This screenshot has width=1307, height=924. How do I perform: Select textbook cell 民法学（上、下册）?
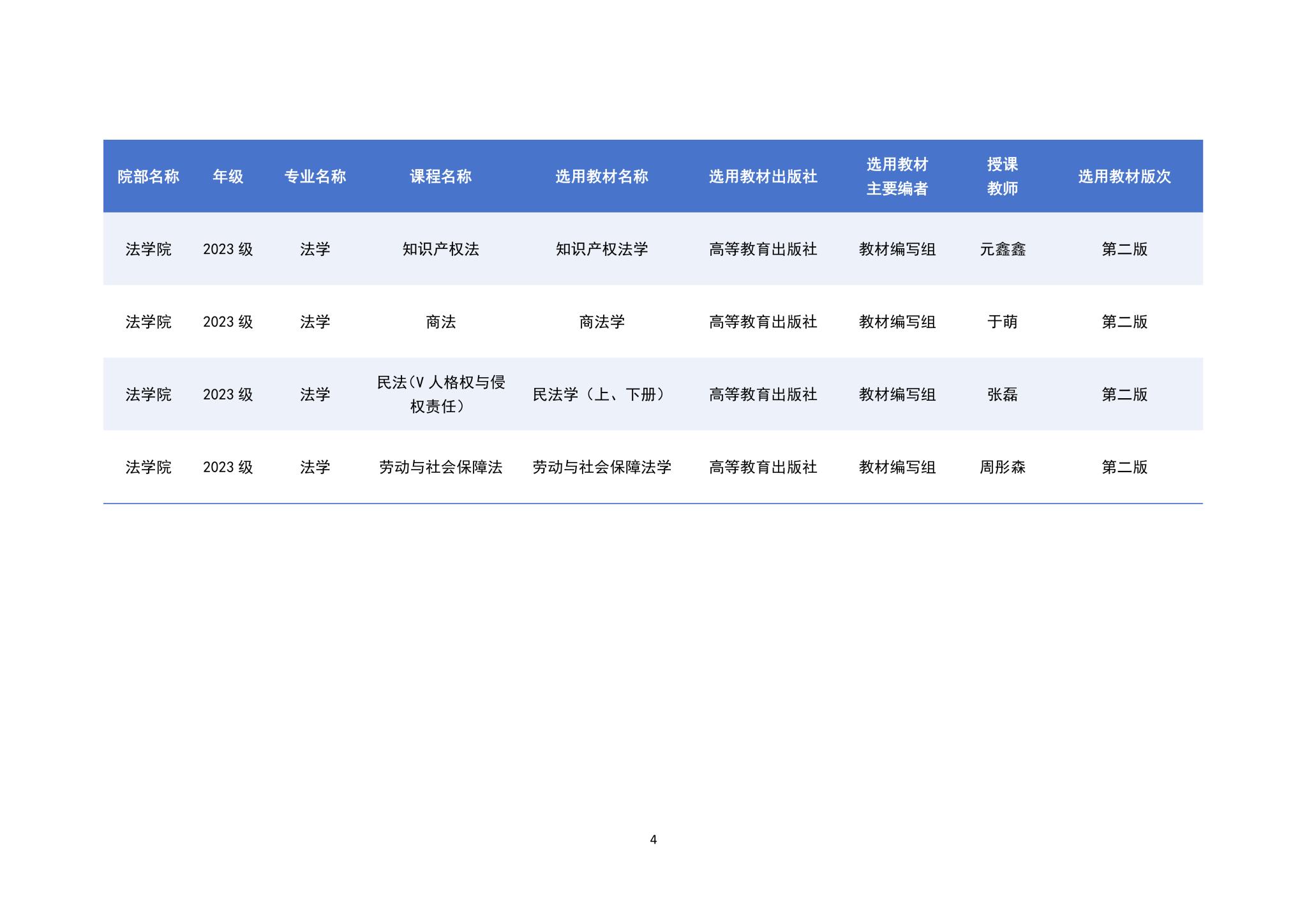click(601, 395)
